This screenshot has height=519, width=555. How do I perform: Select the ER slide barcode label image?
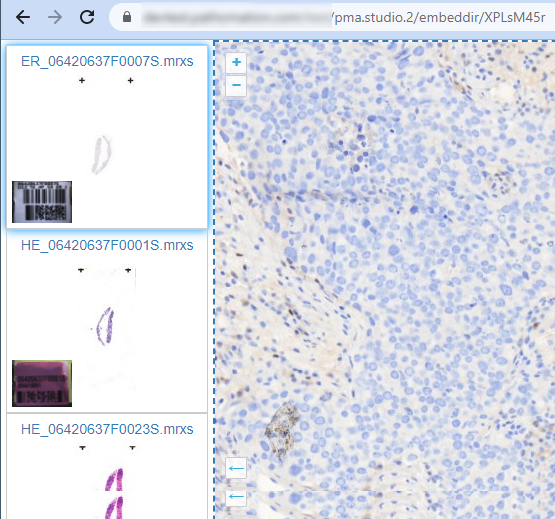42,202
